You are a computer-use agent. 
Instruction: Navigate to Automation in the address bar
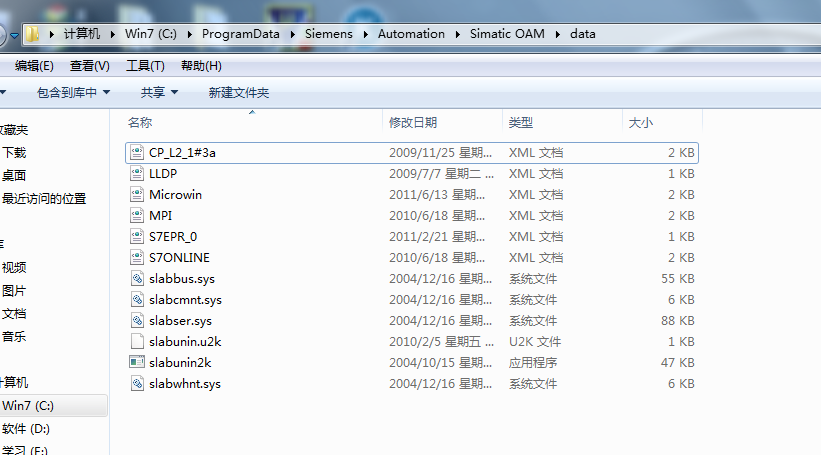coord(412,34)
